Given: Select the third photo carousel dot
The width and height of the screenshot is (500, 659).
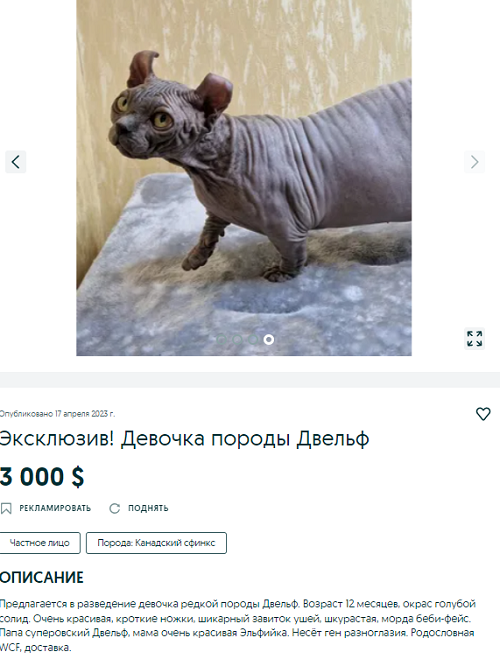Looking at the screenshot, I should [253, 339].
